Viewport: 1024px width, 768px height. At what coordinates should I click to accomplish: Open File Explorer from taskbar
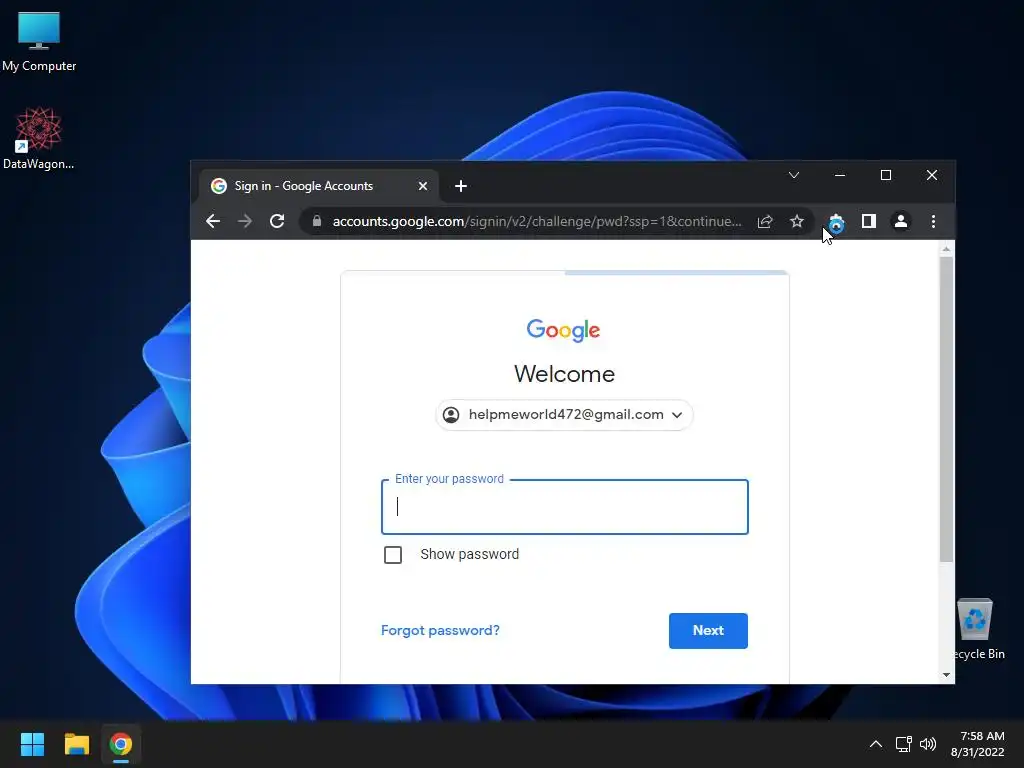(x=76, y=744)
